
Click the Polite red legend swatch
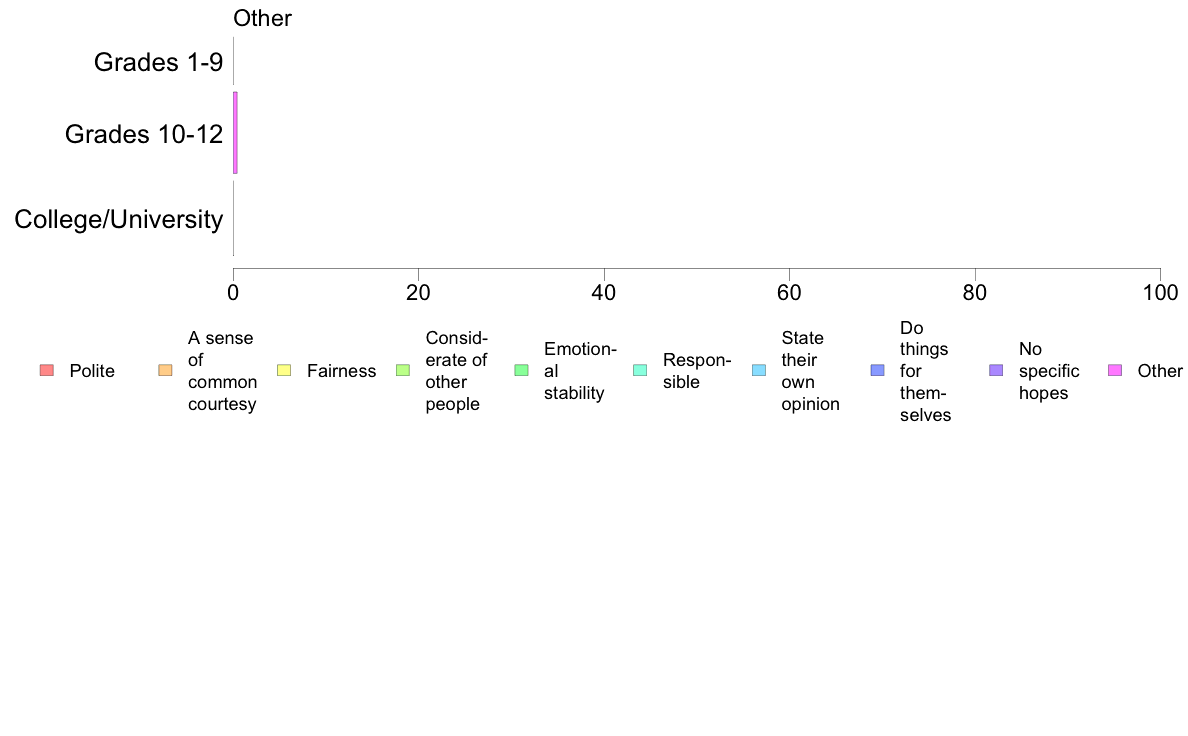(47, 371)
